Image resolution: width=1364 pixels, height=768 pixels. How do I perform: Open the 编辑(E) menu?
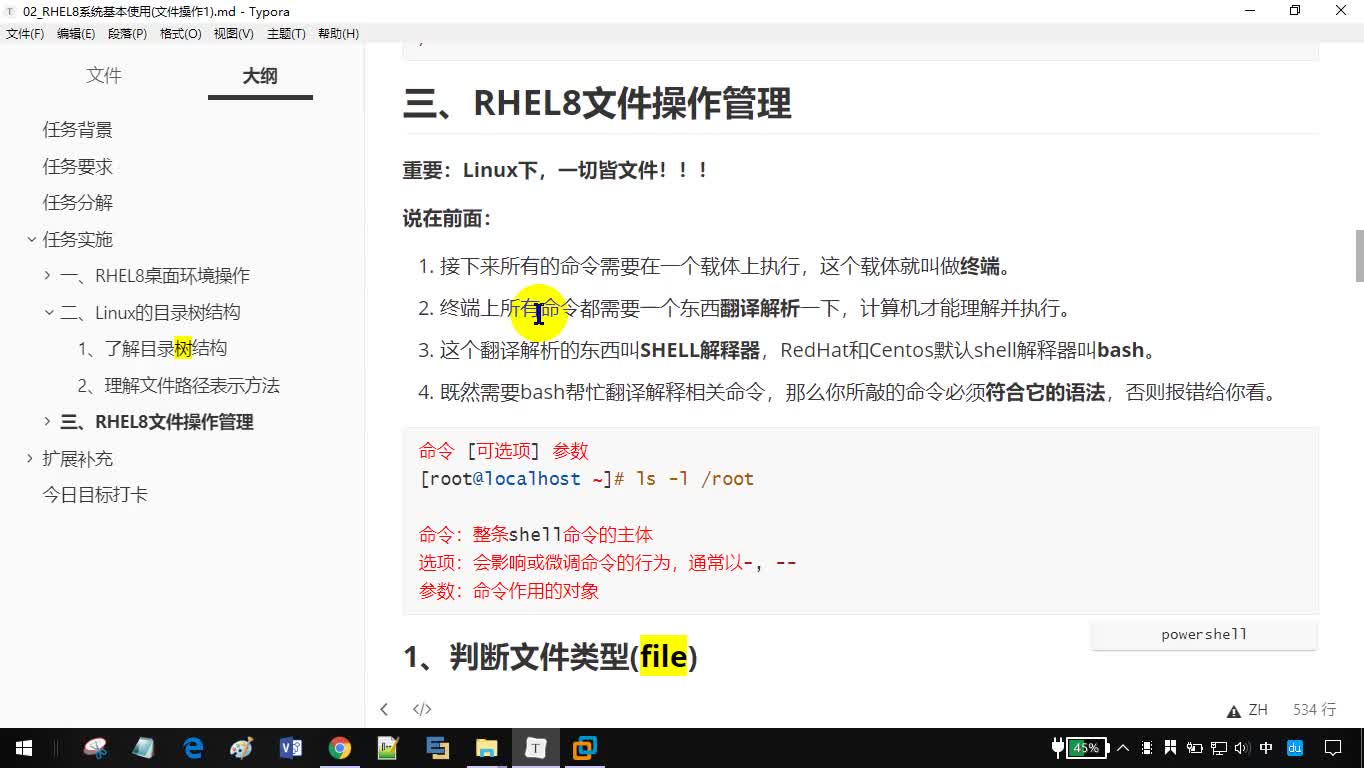(x=76, y=34)
